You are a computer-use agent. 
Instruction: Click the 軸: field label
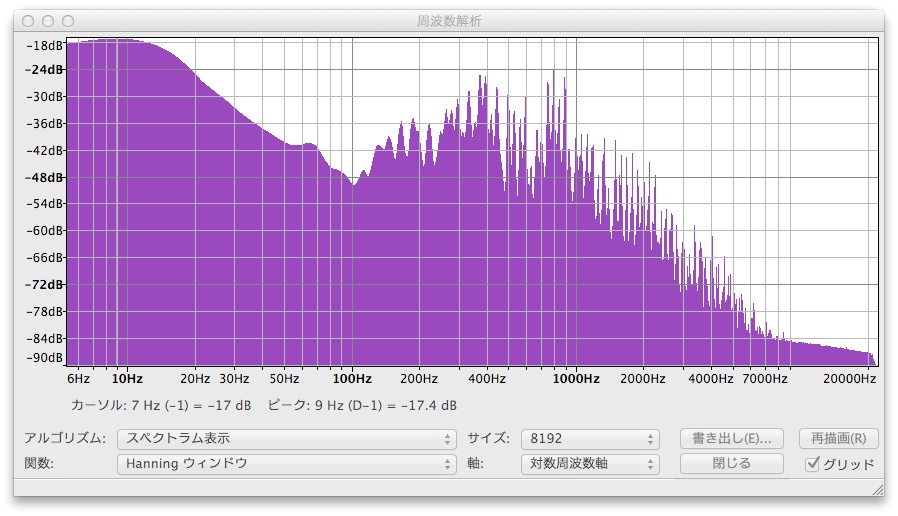click(x=475, y=463)
